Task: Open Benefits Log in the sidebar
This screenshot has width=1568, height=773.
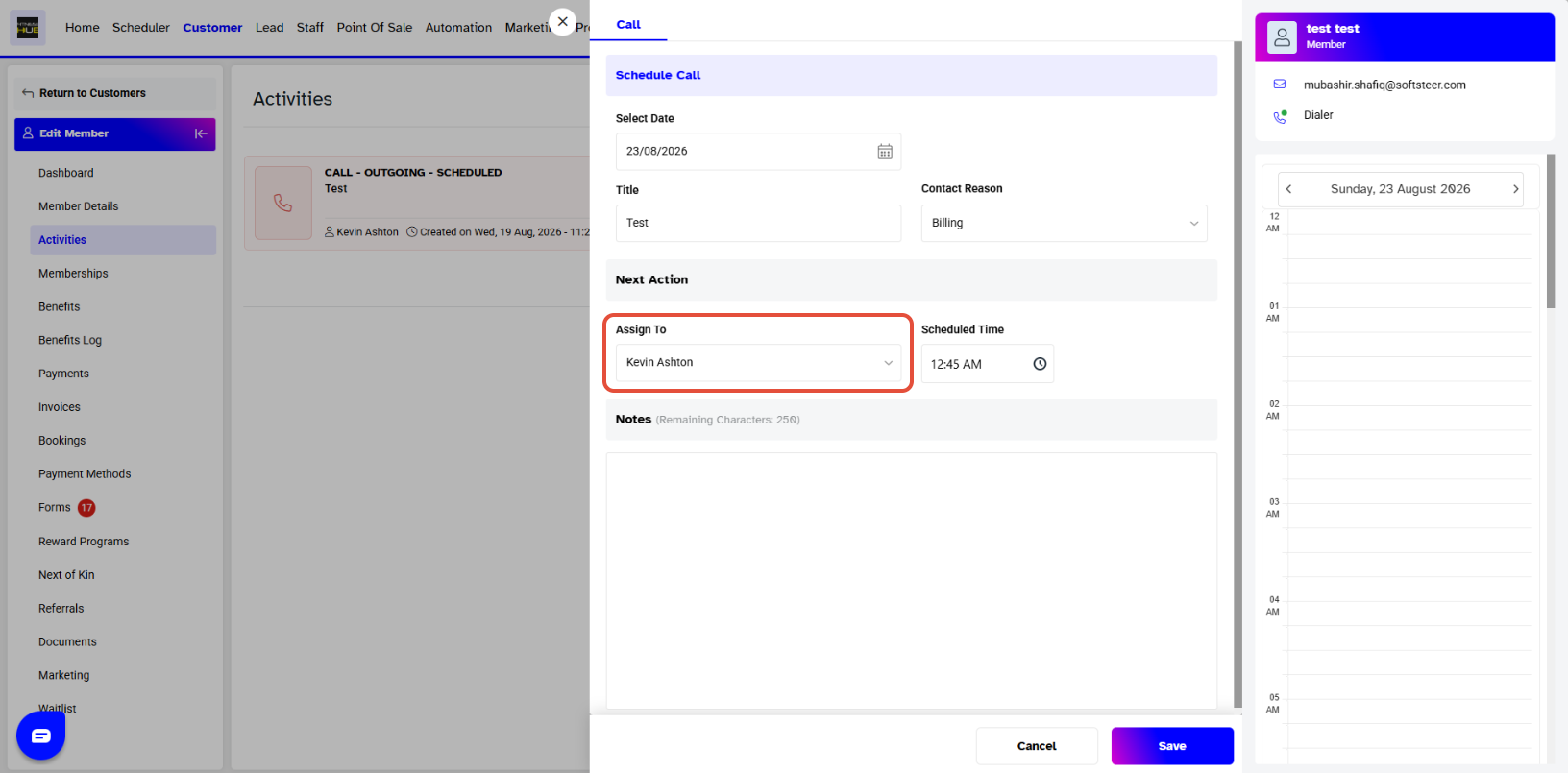Action: [70, 341]
